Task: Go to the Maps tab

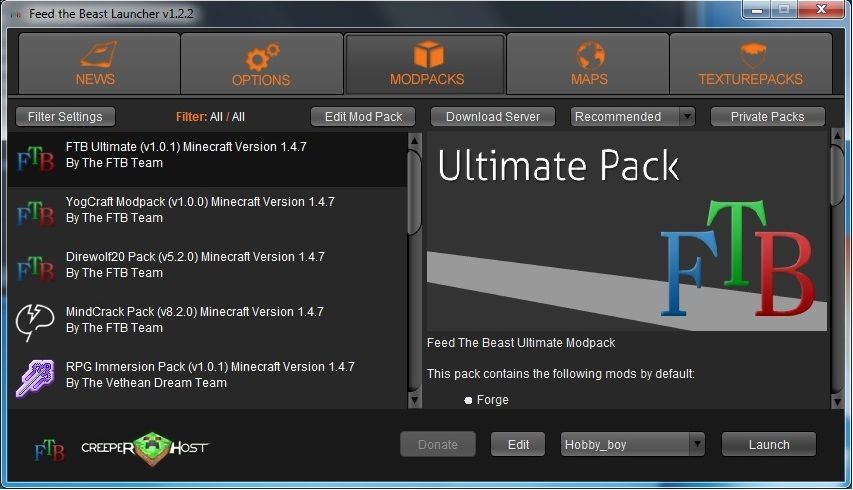Action: [x=588, y=63]
